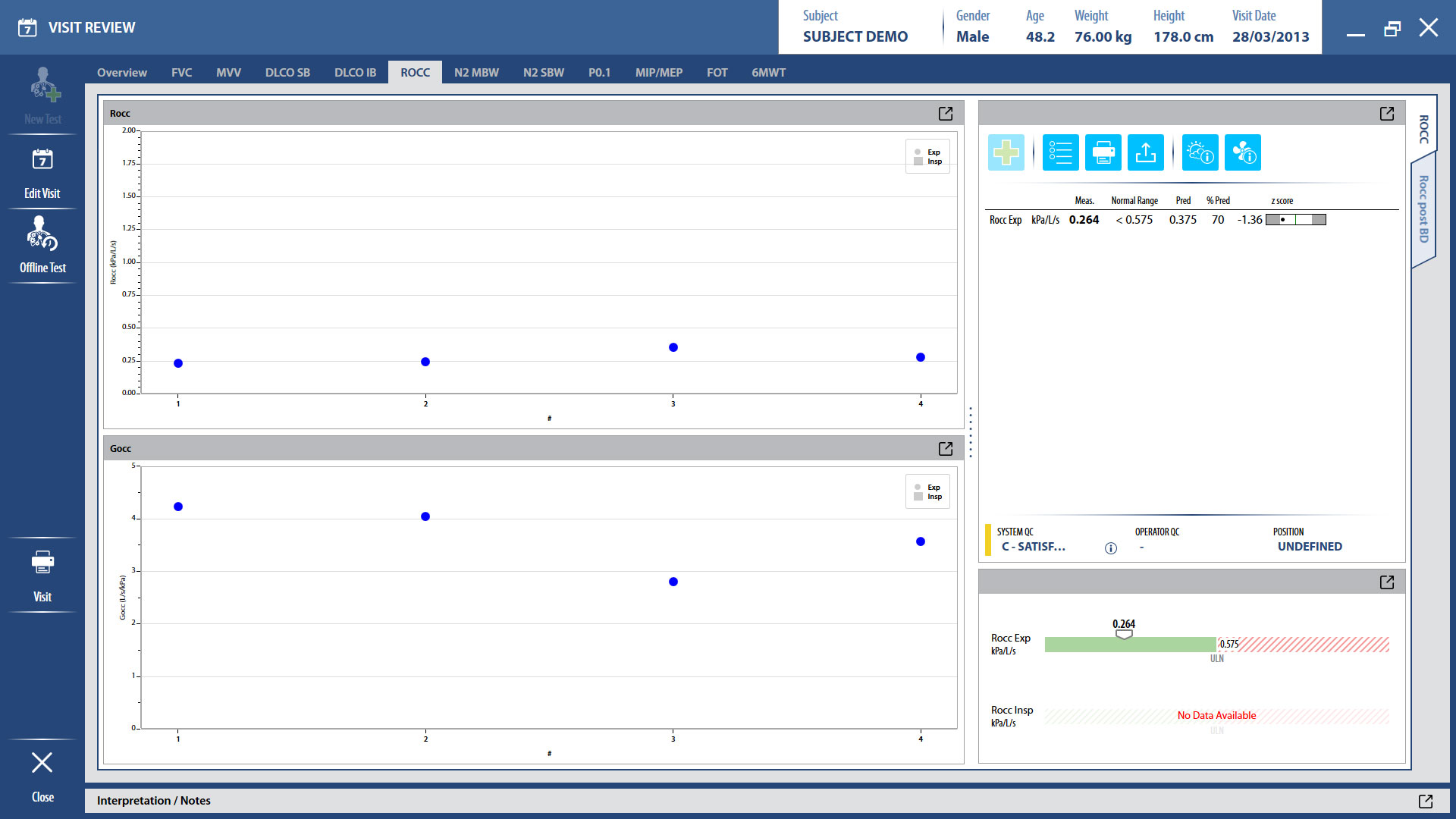Open environmental conditions info icon
Viewport: 1456px width, 819px height.
point(1200,152)
